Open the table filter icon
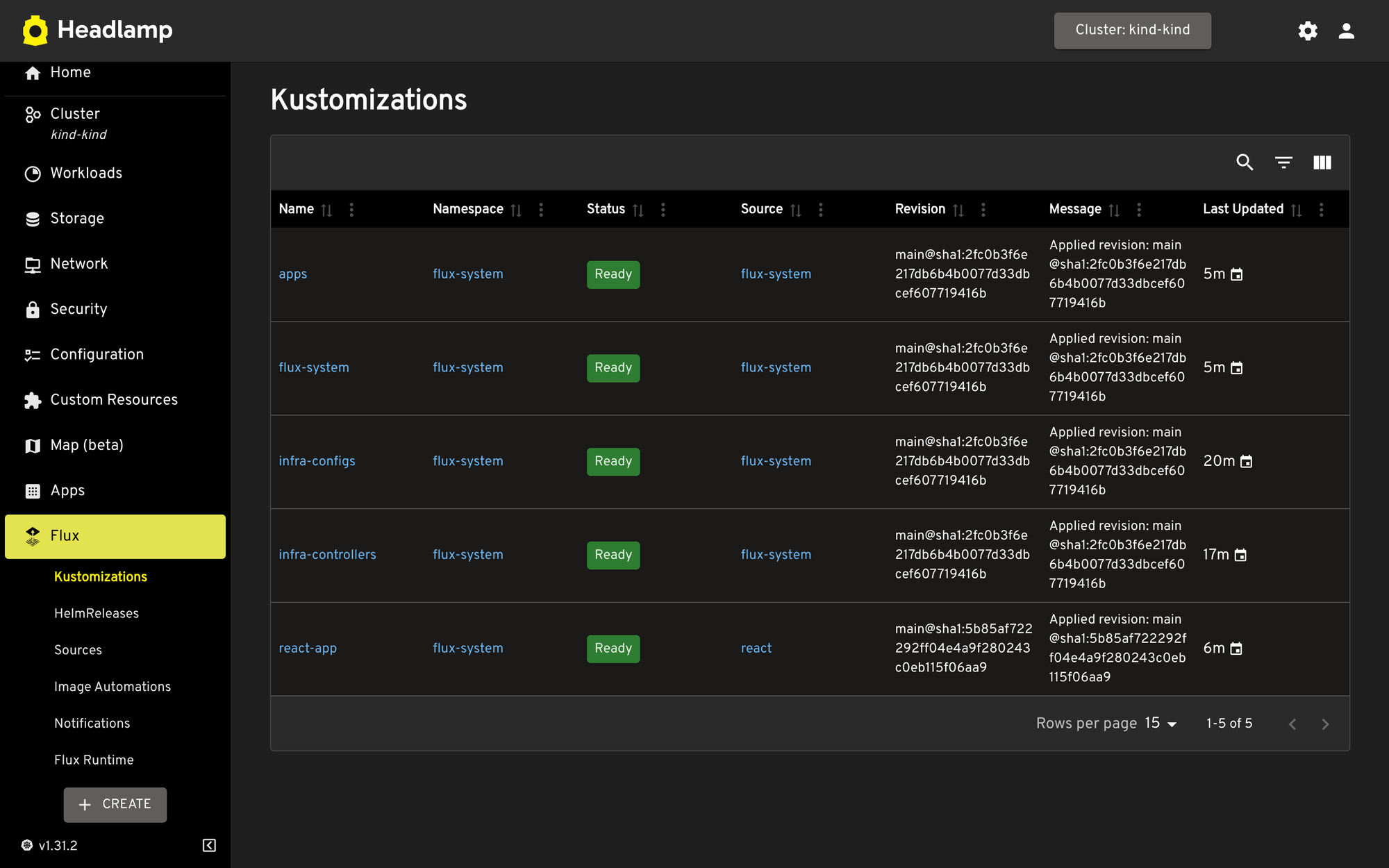Viewport: 1389px width, 868px height. (x=1283, y=162)
